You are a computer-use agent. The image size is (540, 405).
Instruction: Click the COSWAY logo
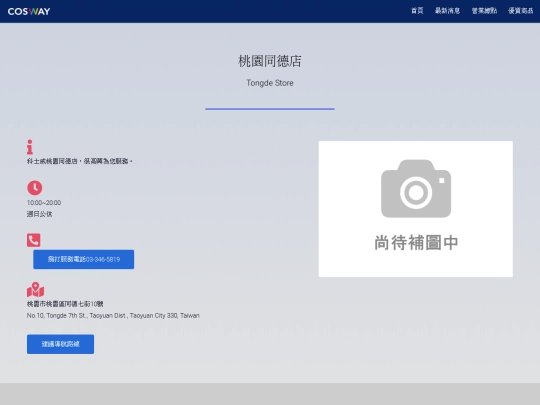click(29, 11)
